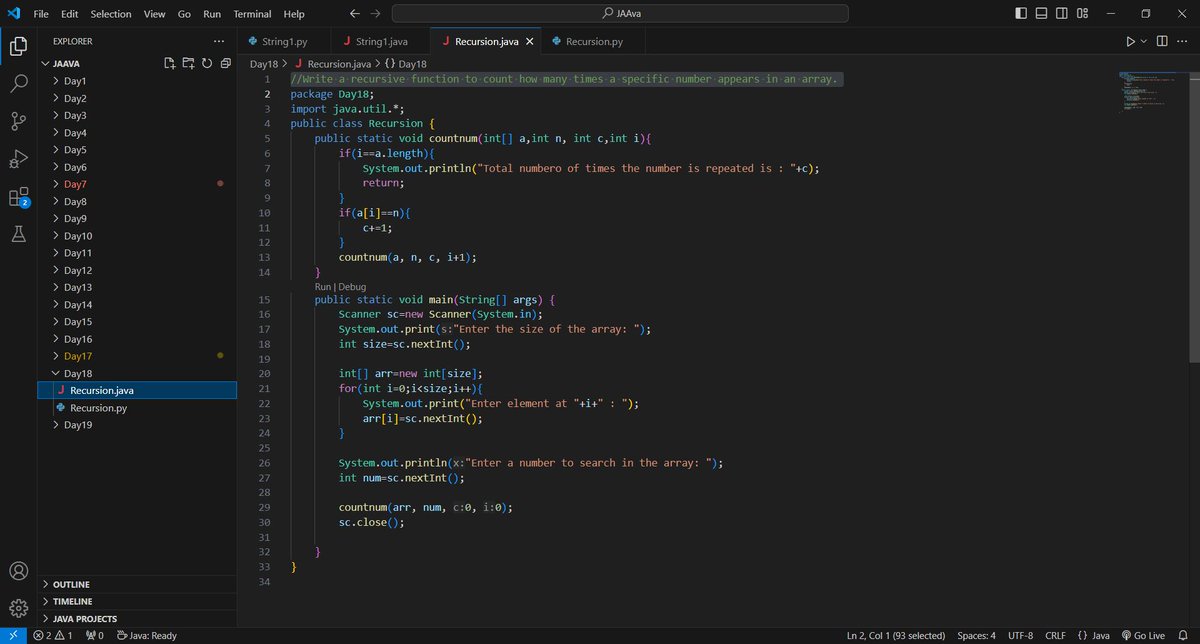Expand the Day7 folder

pos(137,184)
